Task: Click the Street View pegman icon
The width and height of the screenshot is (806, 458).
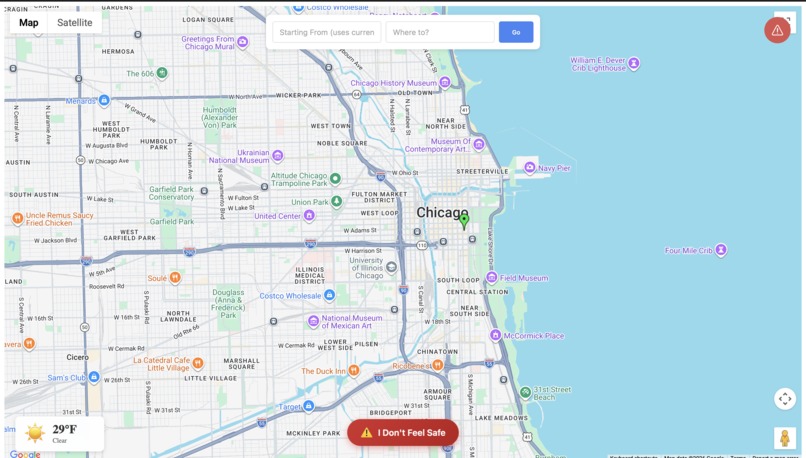Action: (x=784, y=438)
